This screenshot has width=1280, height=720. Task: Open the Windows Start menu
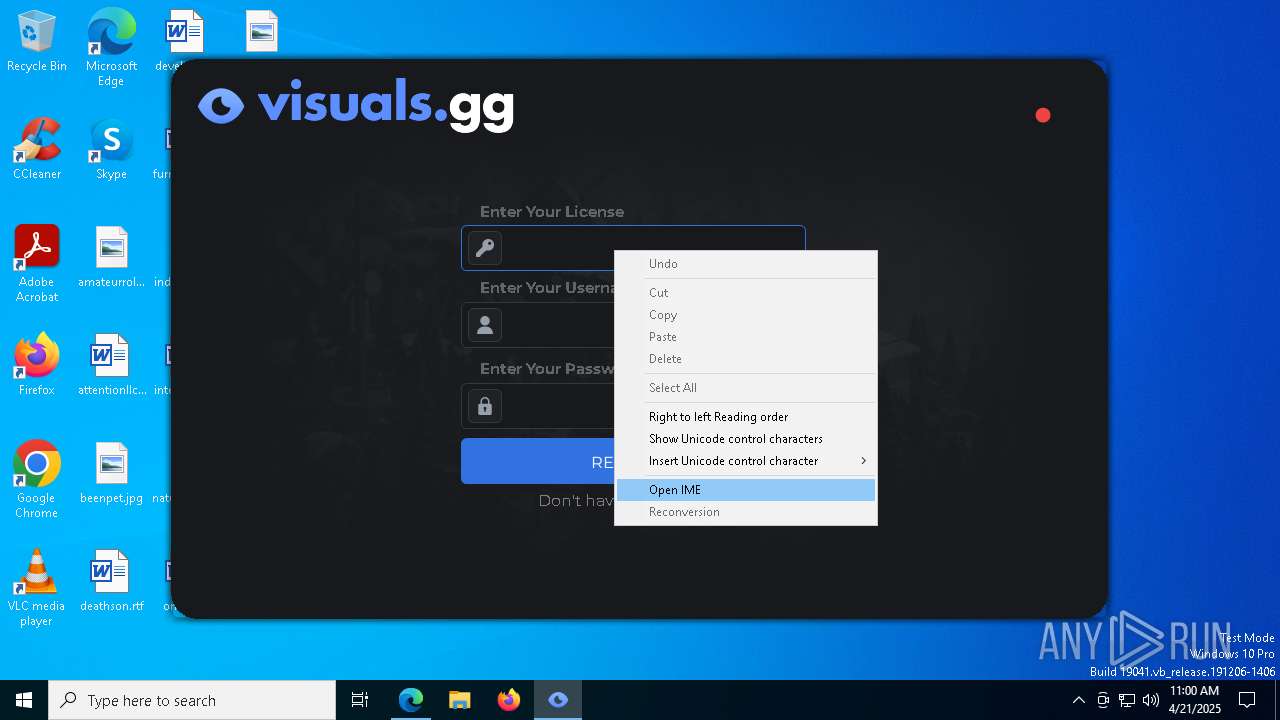[24, 700]
